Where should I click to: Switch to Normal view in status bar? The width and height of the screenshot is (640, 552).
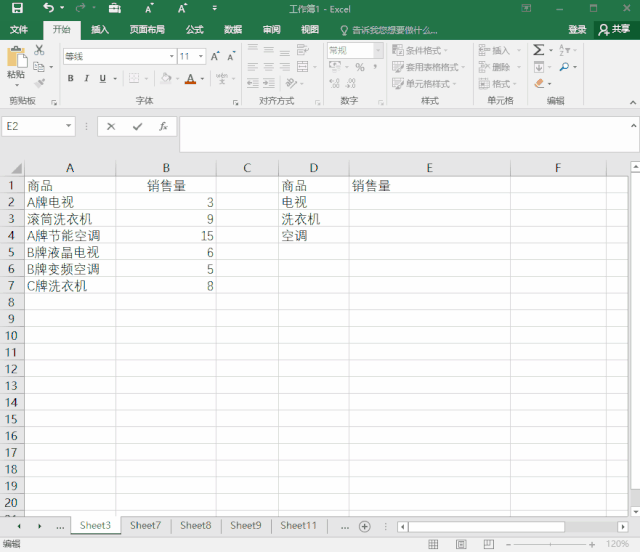click(433, 544)
